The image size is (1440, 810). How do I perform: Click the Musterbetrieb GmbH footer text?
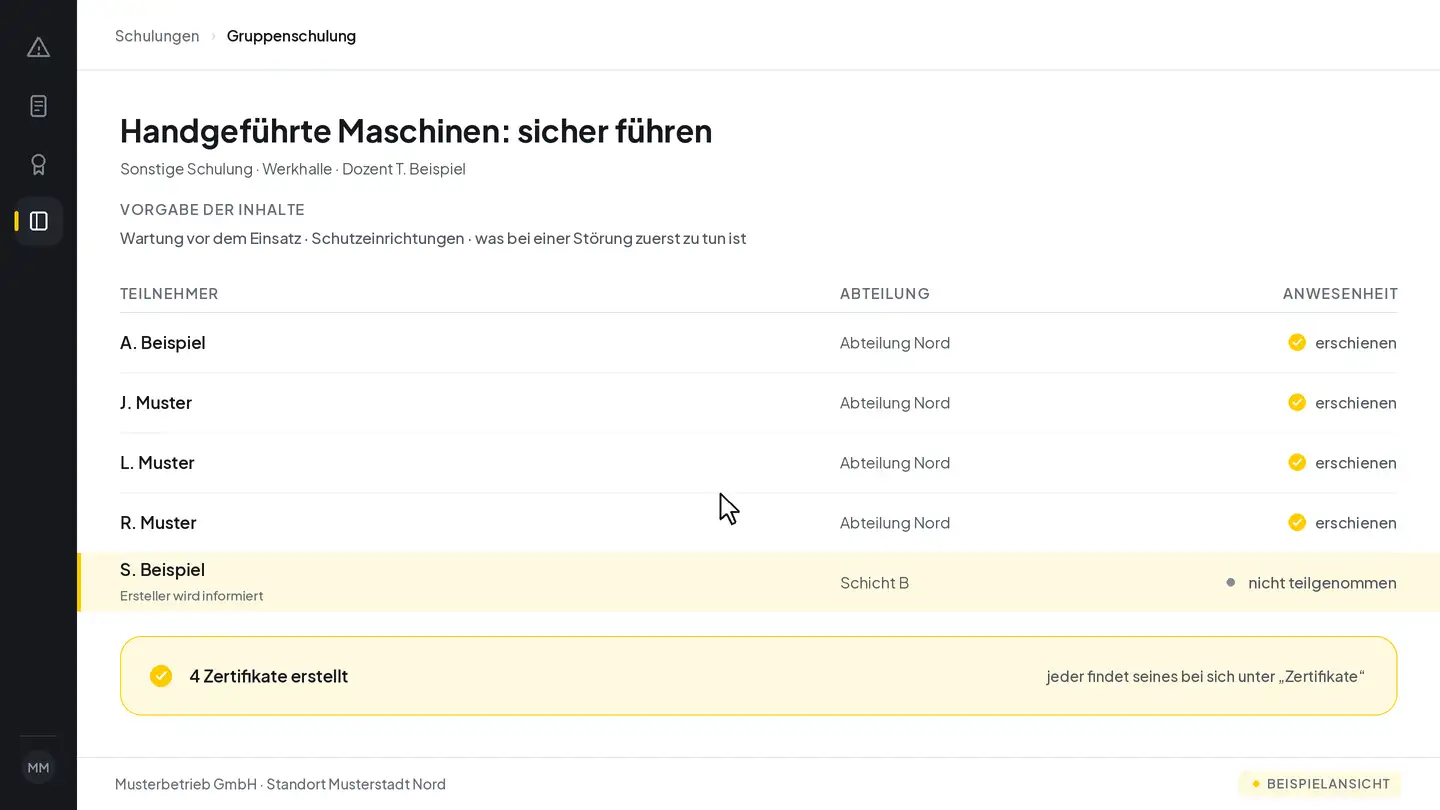click(280, 784)
